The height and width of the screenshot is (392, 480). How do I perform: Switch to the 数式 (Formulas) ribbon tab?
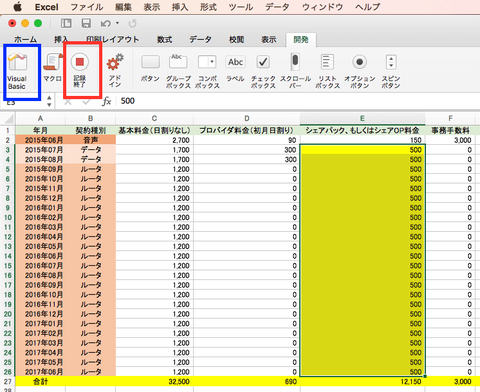165,40
